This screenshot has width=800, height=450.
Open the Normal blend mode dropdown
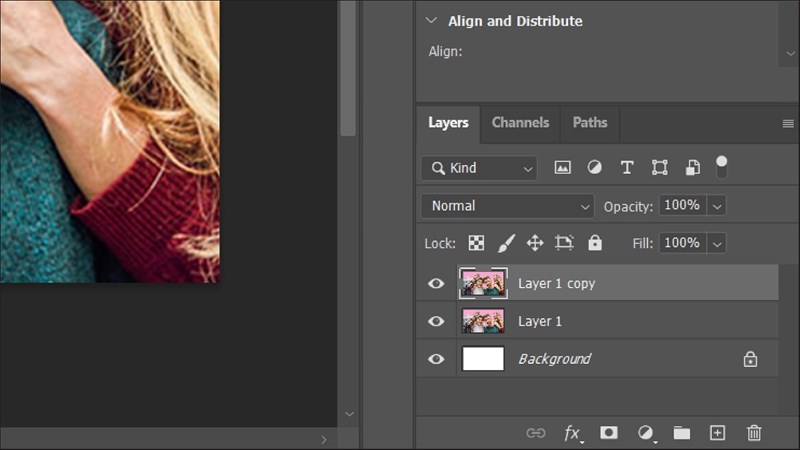(x=508, y=206)
